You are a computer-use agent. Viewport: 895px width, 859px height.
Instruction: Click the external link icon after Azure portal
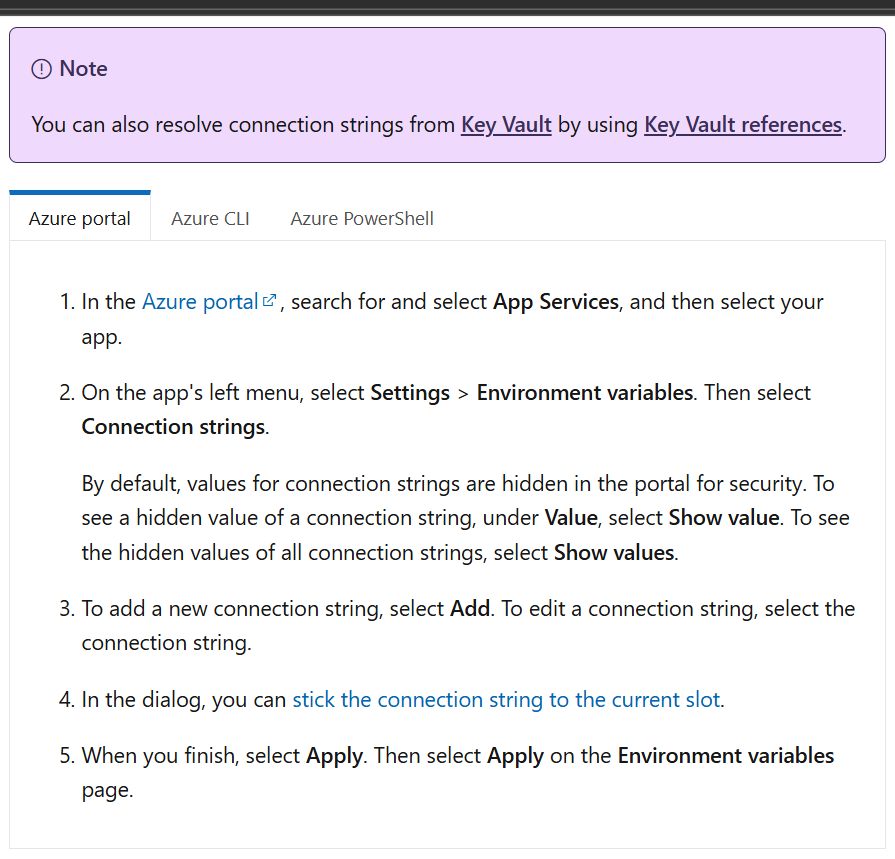pyautogui.click(x=269, y=300)
